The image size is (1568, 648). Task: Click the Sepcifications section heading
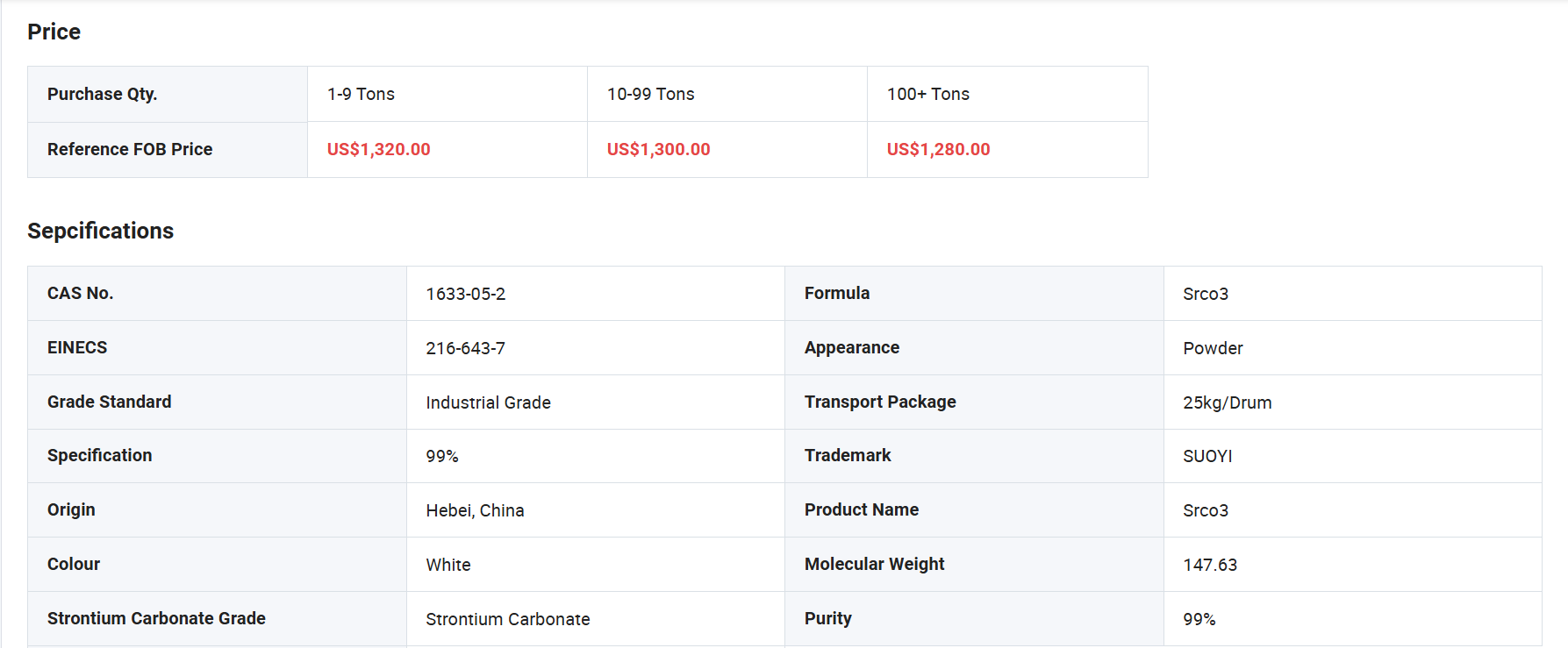click(100, 231)
